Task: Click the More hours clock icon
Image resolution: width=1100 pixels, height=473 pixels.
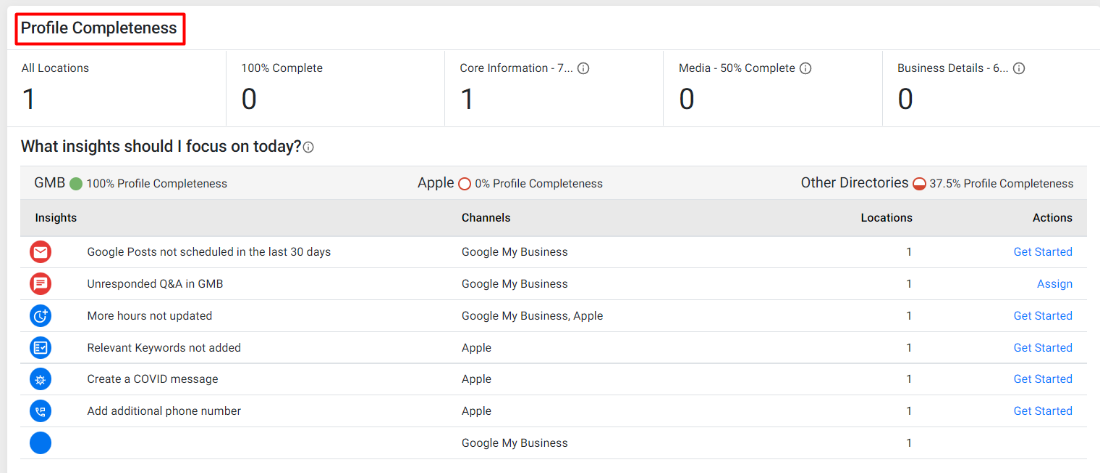Action: pos(41,316)
